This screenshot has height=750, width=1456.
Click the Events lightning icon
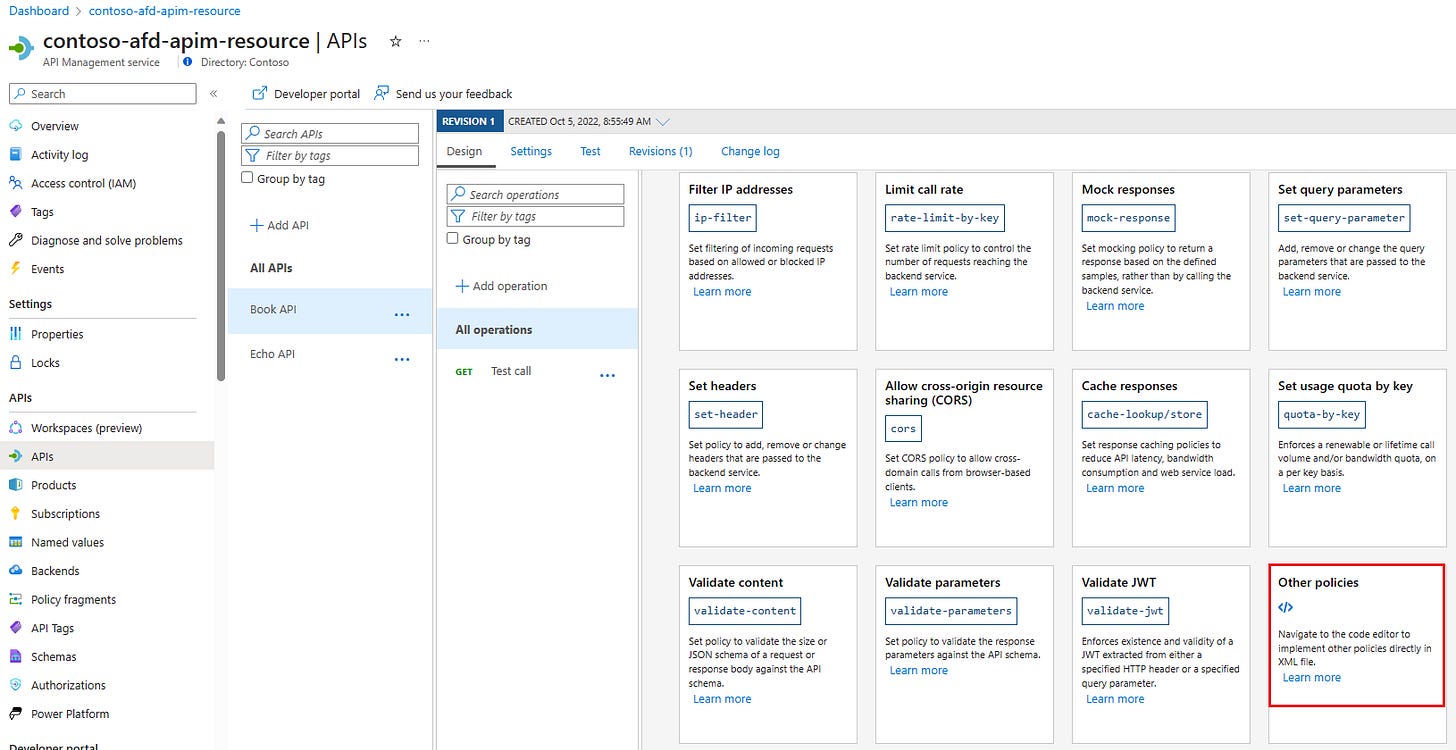tap(15, 269)
